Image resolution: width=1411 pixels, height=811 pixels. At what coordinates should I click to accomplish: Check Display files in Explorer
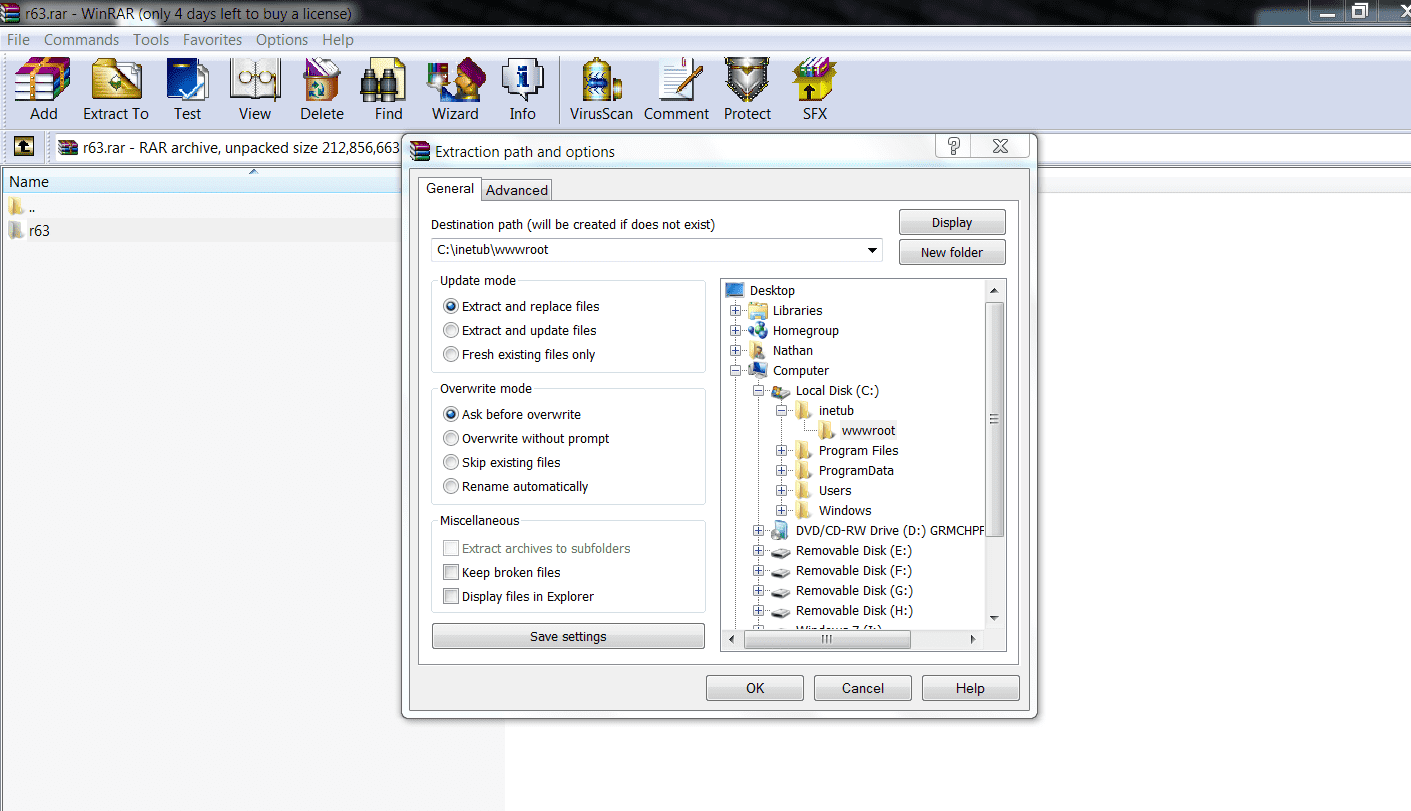(x=451, y=596)
